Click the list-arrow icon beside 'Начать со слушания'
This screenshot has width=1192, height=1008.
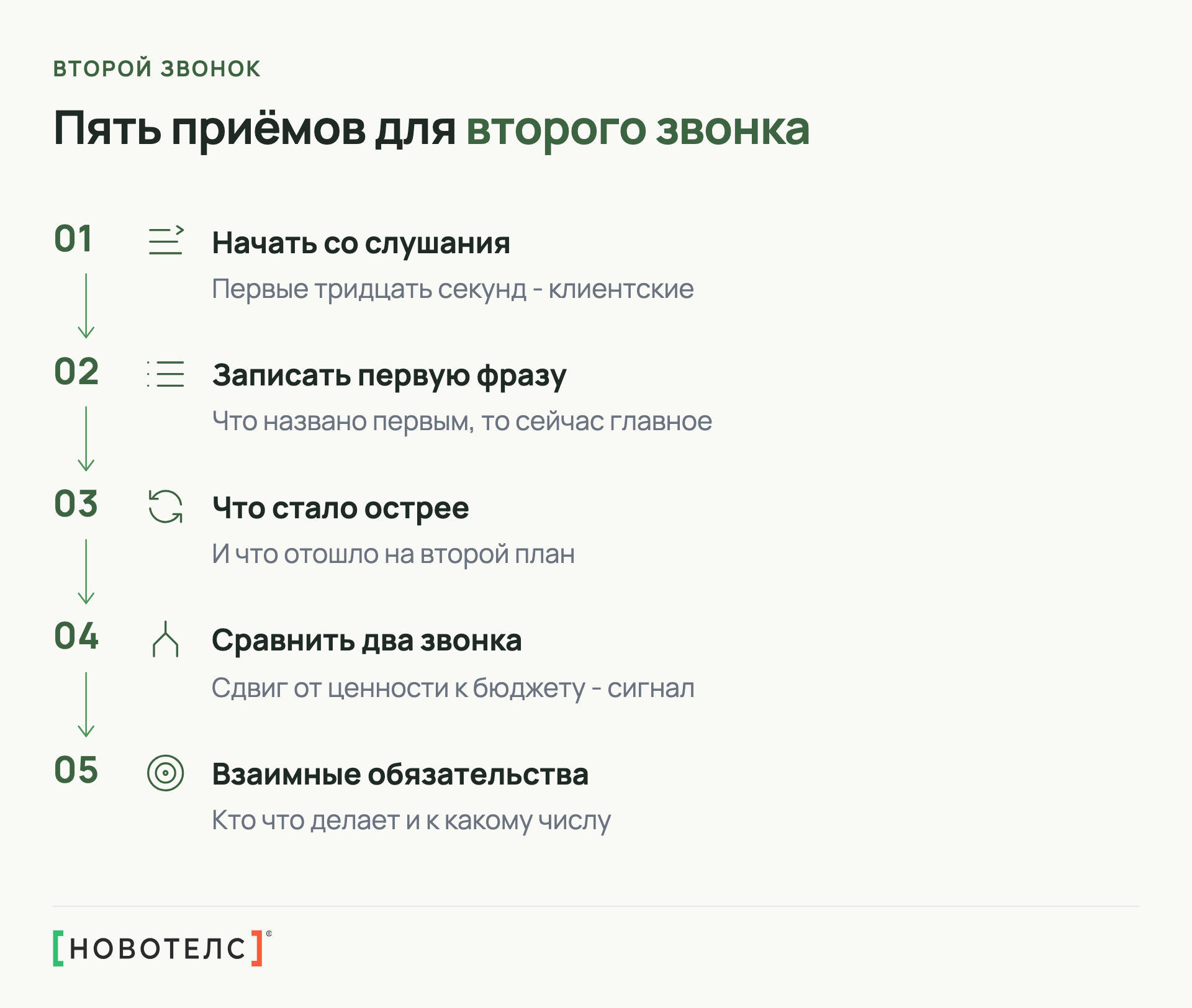click(x=166, y=240)
